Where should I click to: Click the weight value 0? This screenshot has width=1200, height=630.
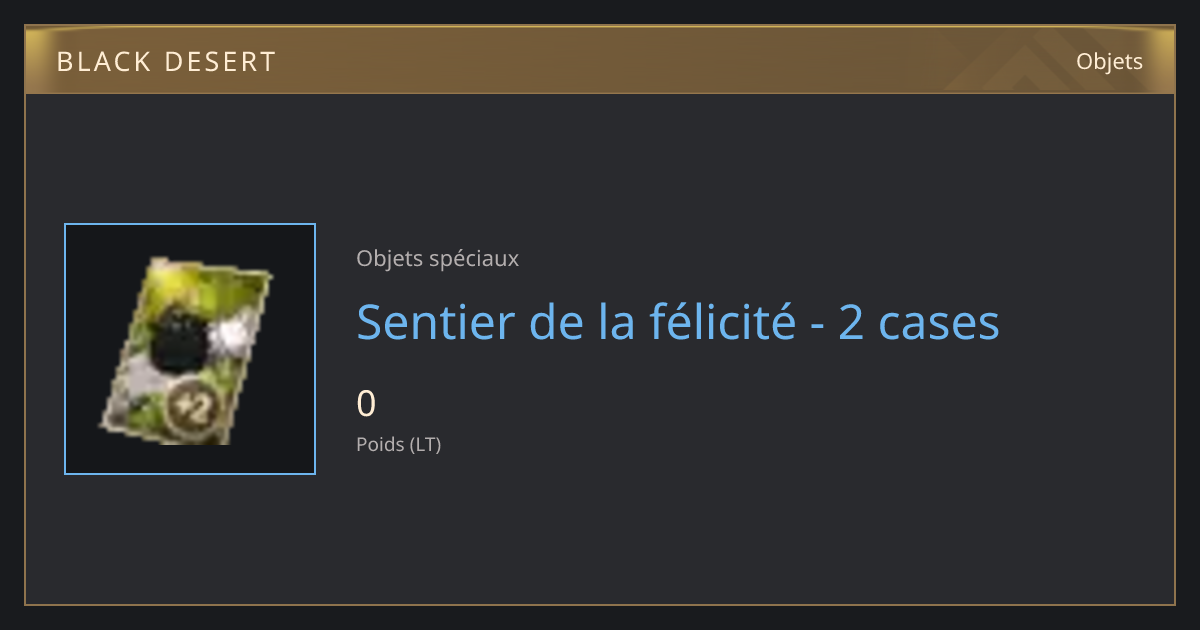366,403
